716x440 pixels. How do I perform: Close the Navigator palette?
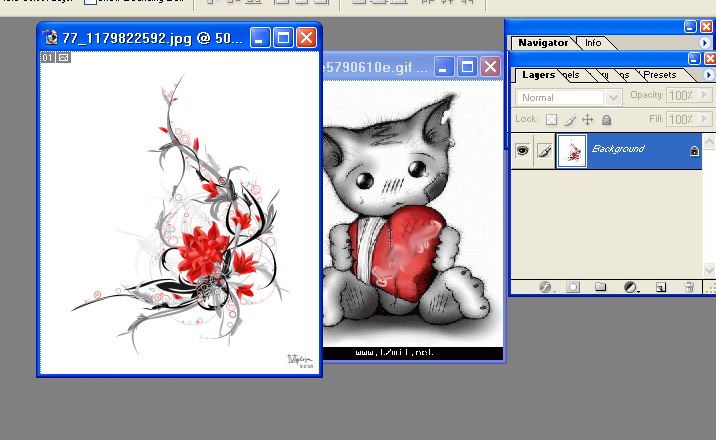click(x=706, y=26)
